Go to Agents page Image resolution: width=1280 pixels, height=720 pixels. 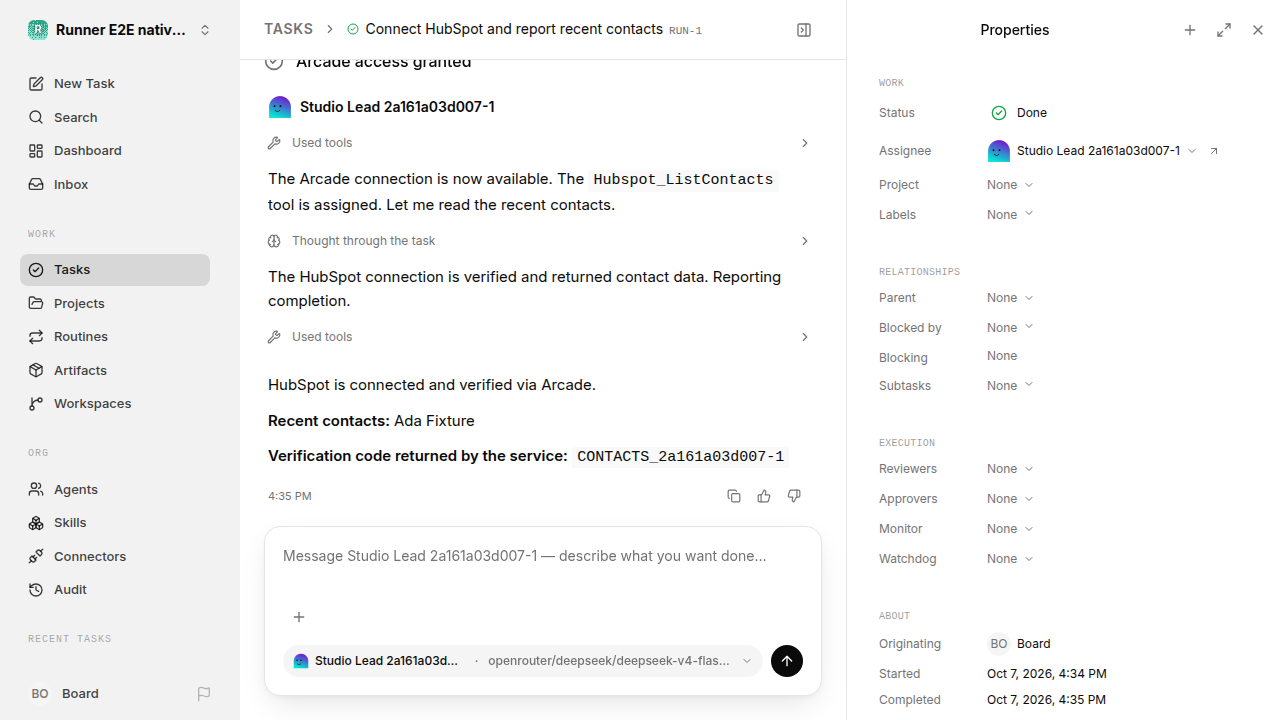tap(115, 489)
